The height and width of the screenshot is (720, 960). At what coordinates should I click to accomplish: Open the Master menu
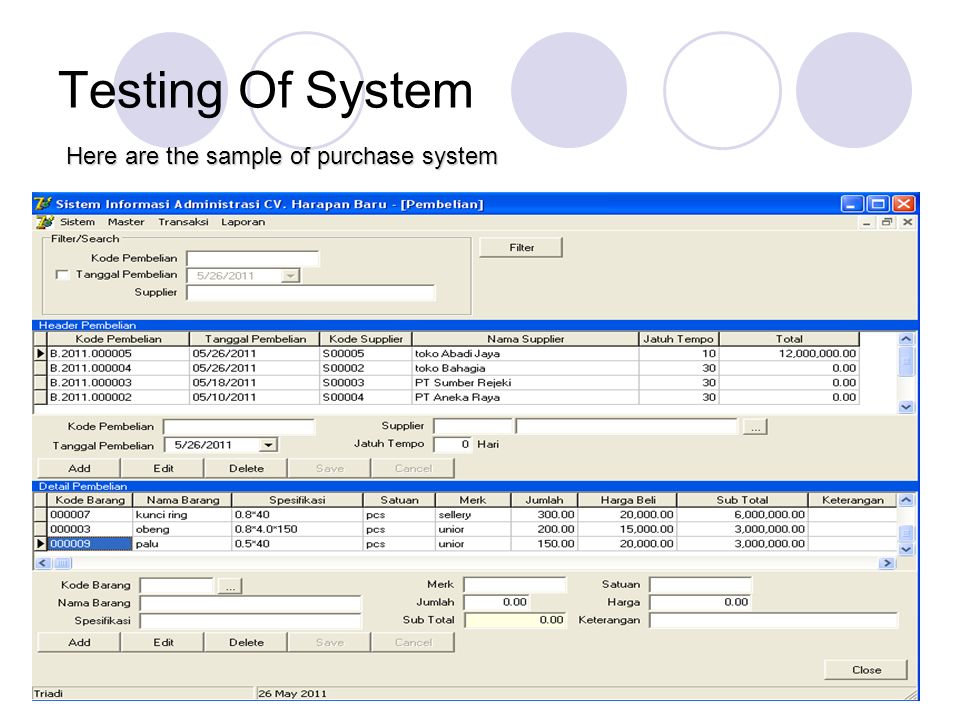(x=126, y=222)
